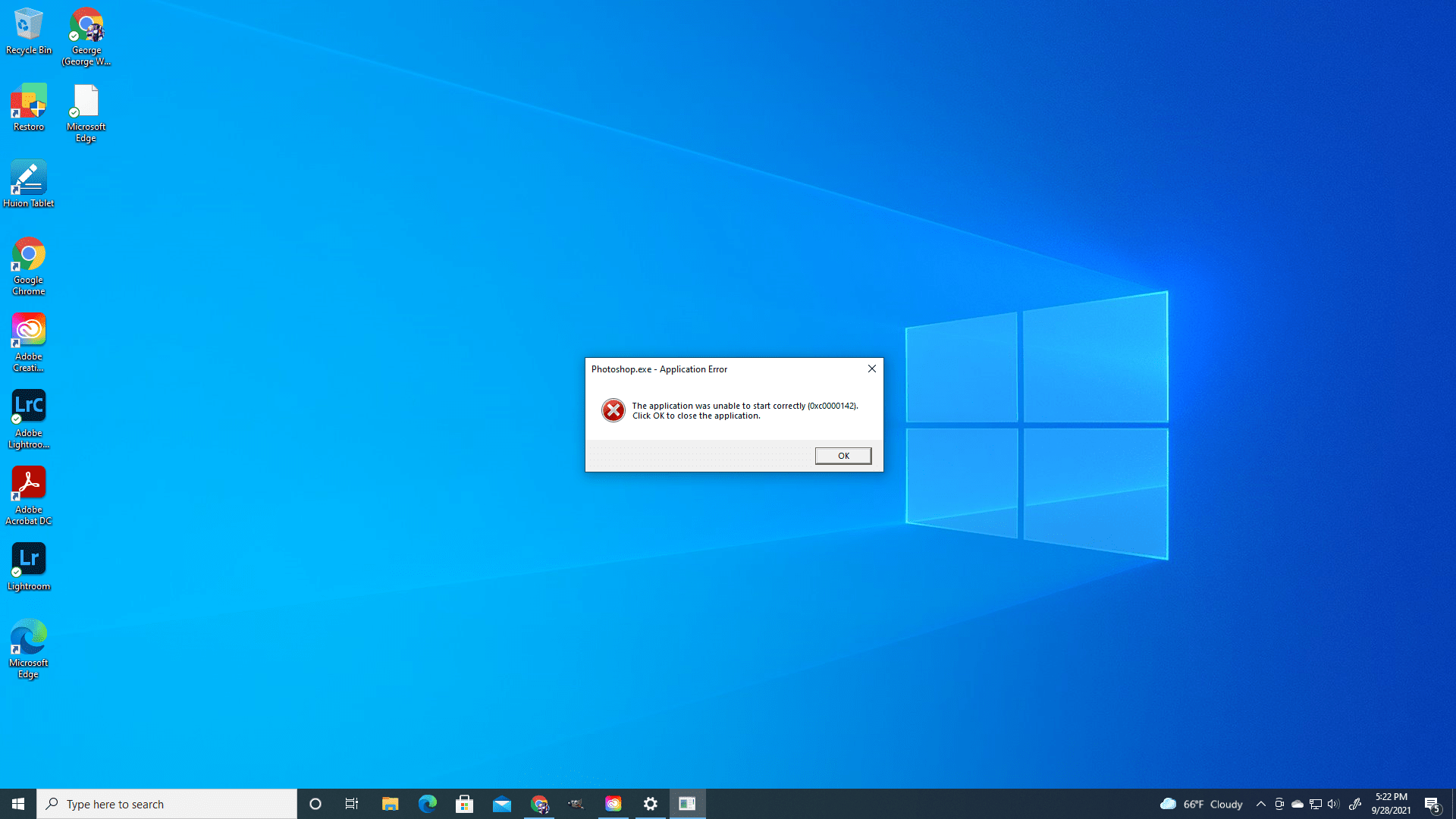Screen dimensions: 1456x819
Task: Open Adobe Lightroom Classic from the desktop
Action: pos(28,406)
